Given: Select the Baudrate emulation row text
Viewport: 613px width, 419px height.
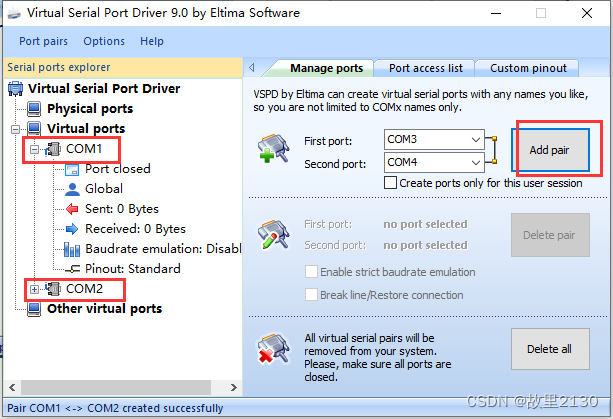Looking at the screenshot, I should [x=163, y=249].
